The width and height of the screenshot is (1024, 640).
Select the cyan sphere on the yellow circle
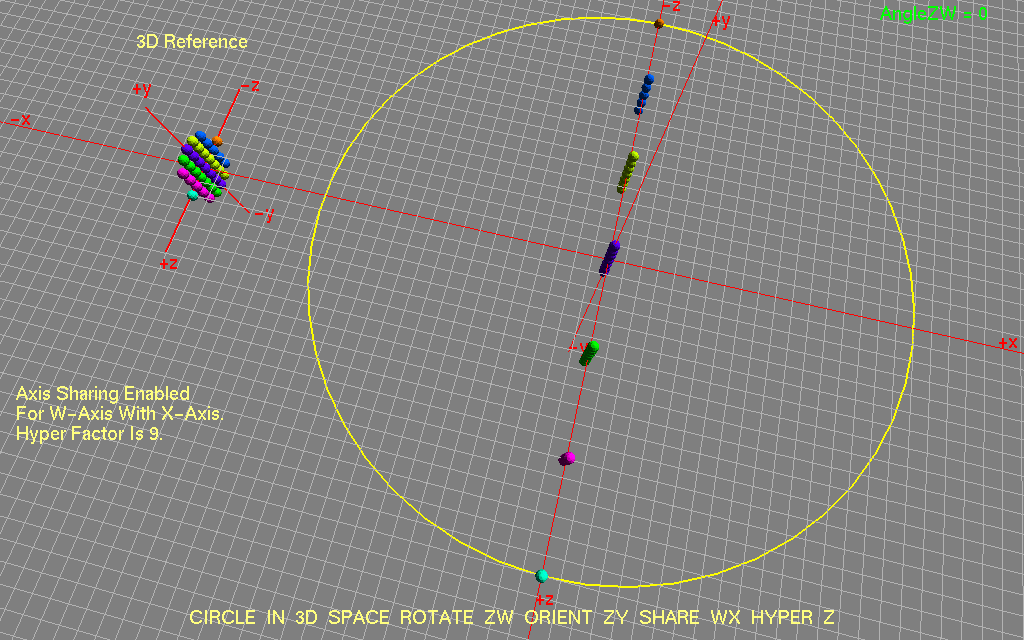coord(541,576)
